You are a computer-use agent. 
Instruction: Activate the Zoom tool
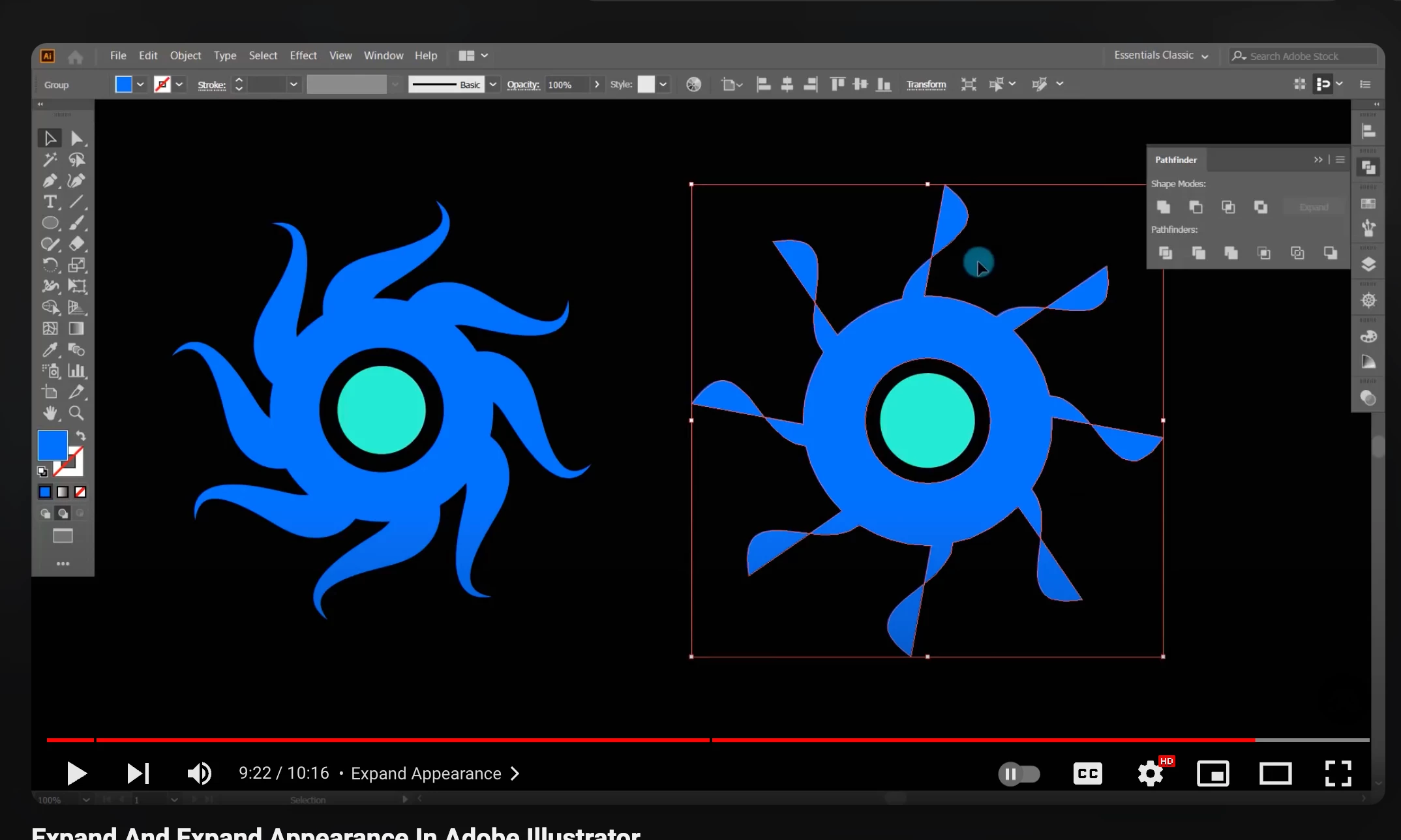pos(76,413)
